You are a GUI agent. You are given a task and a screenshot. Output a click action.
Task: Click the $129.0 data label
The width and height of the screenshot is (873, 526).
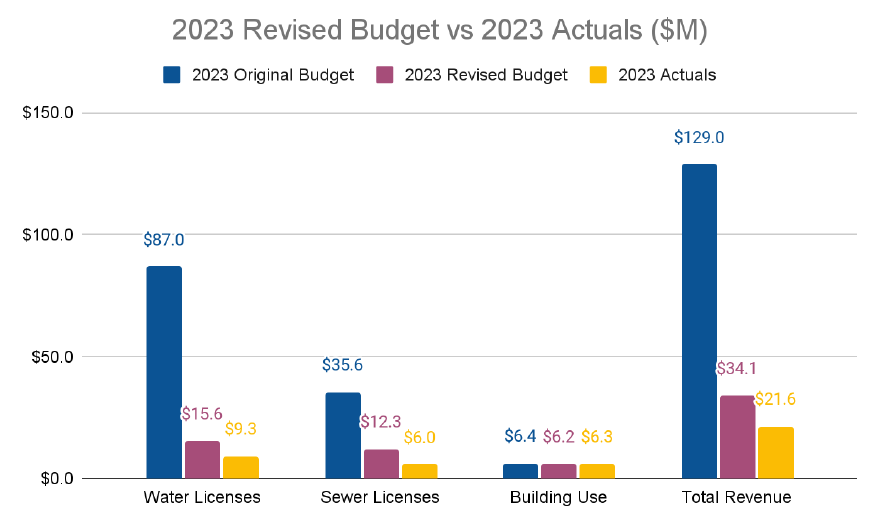tap(699, 137)
